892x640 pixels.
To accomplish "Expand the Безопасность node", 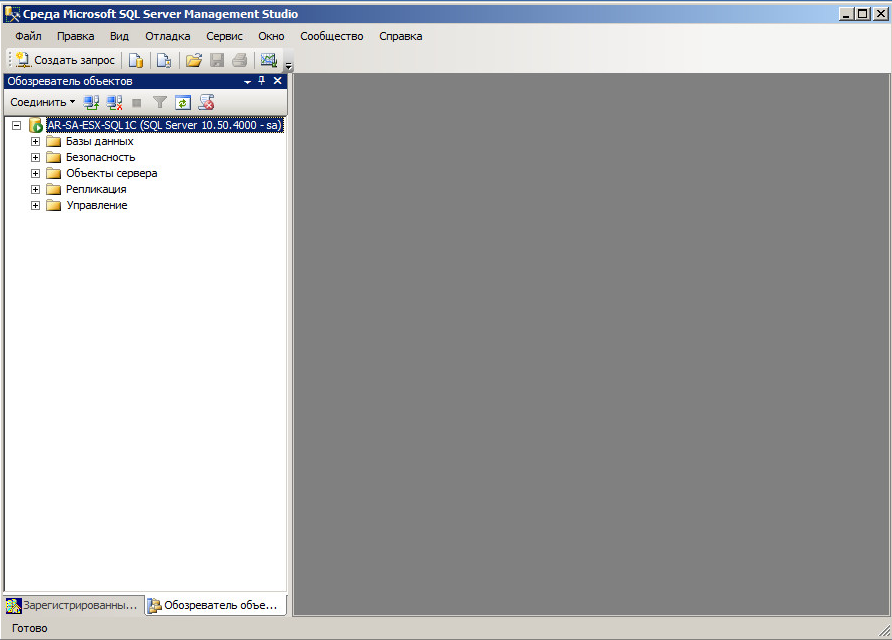I will (x=35, y=157).
